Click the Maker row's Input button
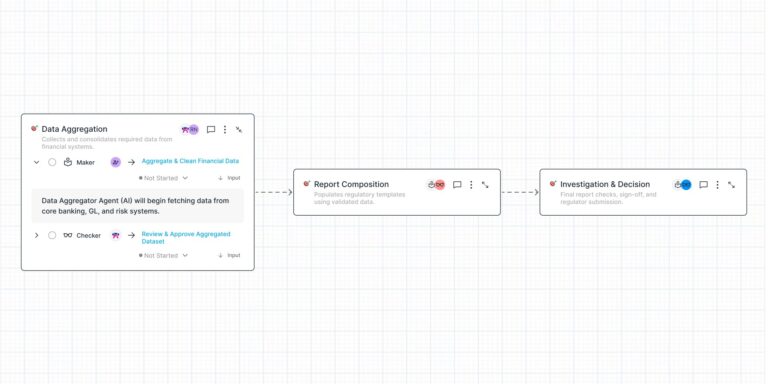 (x=229, y=178)
